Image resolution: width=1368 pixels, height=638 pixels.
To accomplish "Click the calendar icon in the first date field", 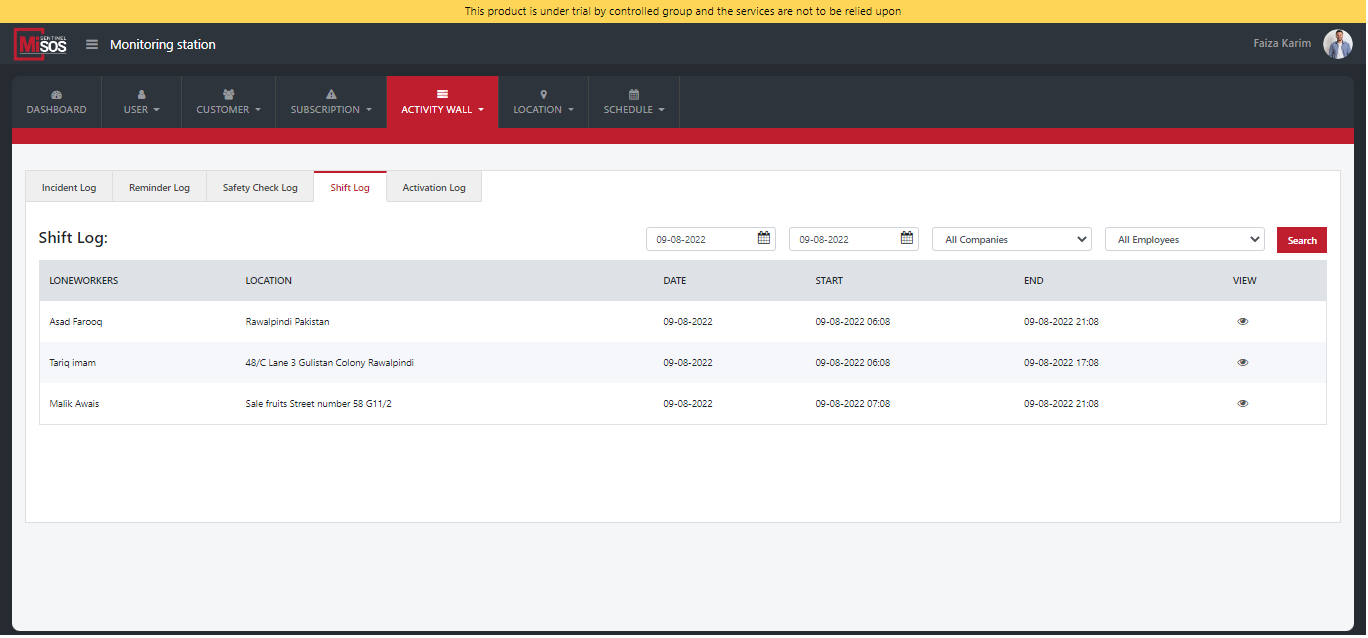I will pos(764,238).
